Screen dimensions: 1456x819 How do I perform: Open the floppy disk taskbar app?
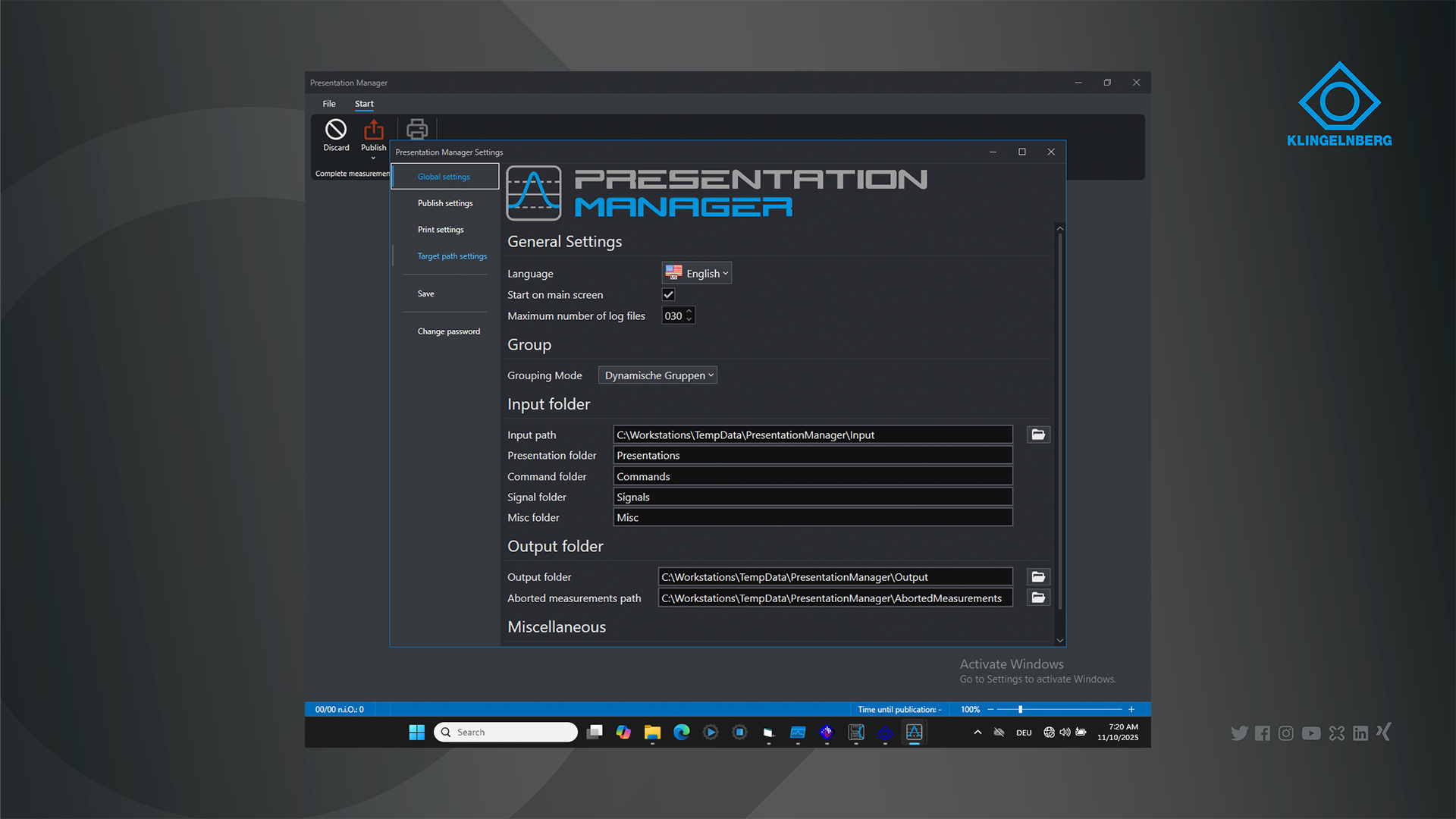856,732
